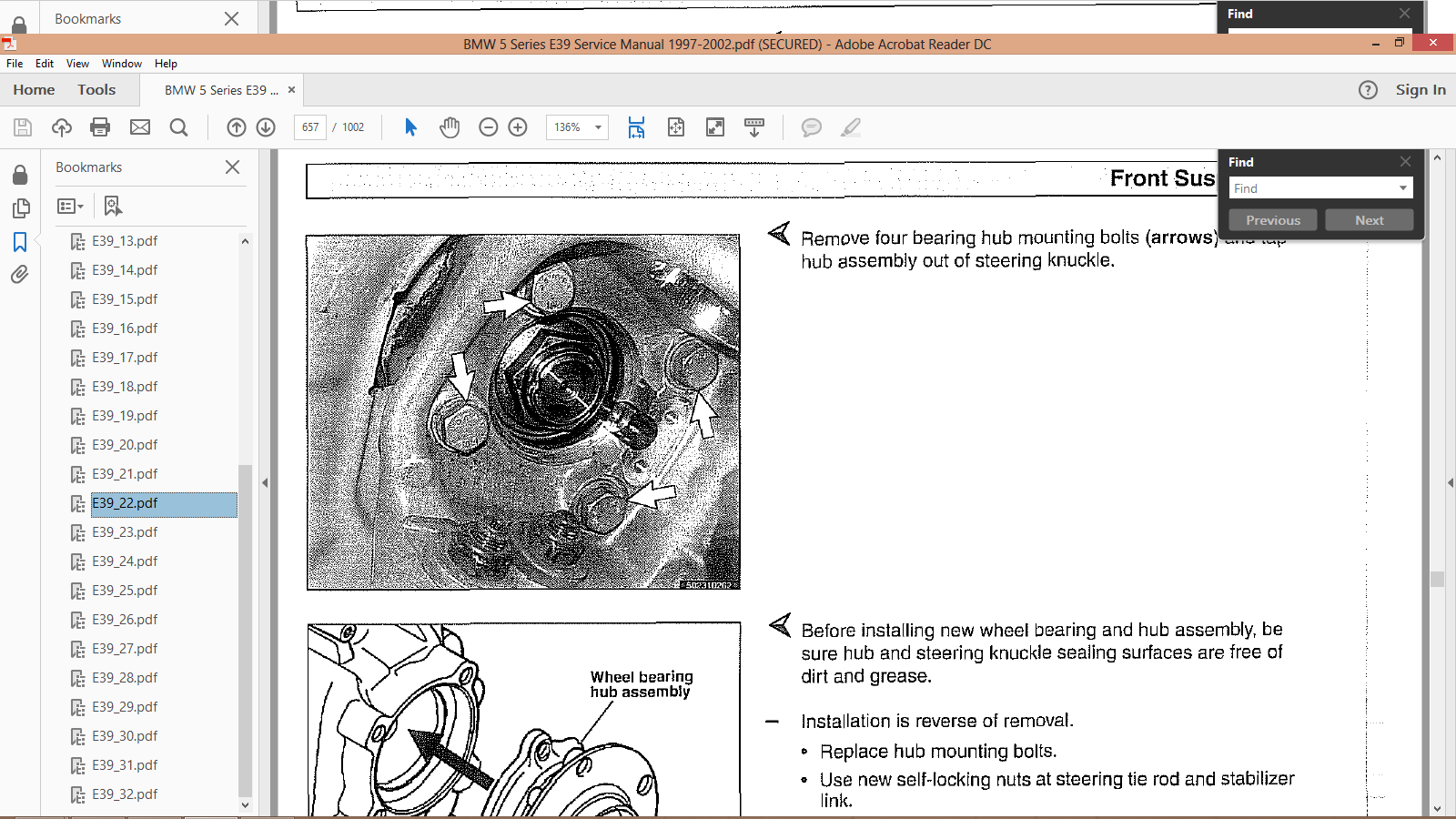1456x819 pixels.
Task: Click the page number field
Action: click(x=310, y=127)
